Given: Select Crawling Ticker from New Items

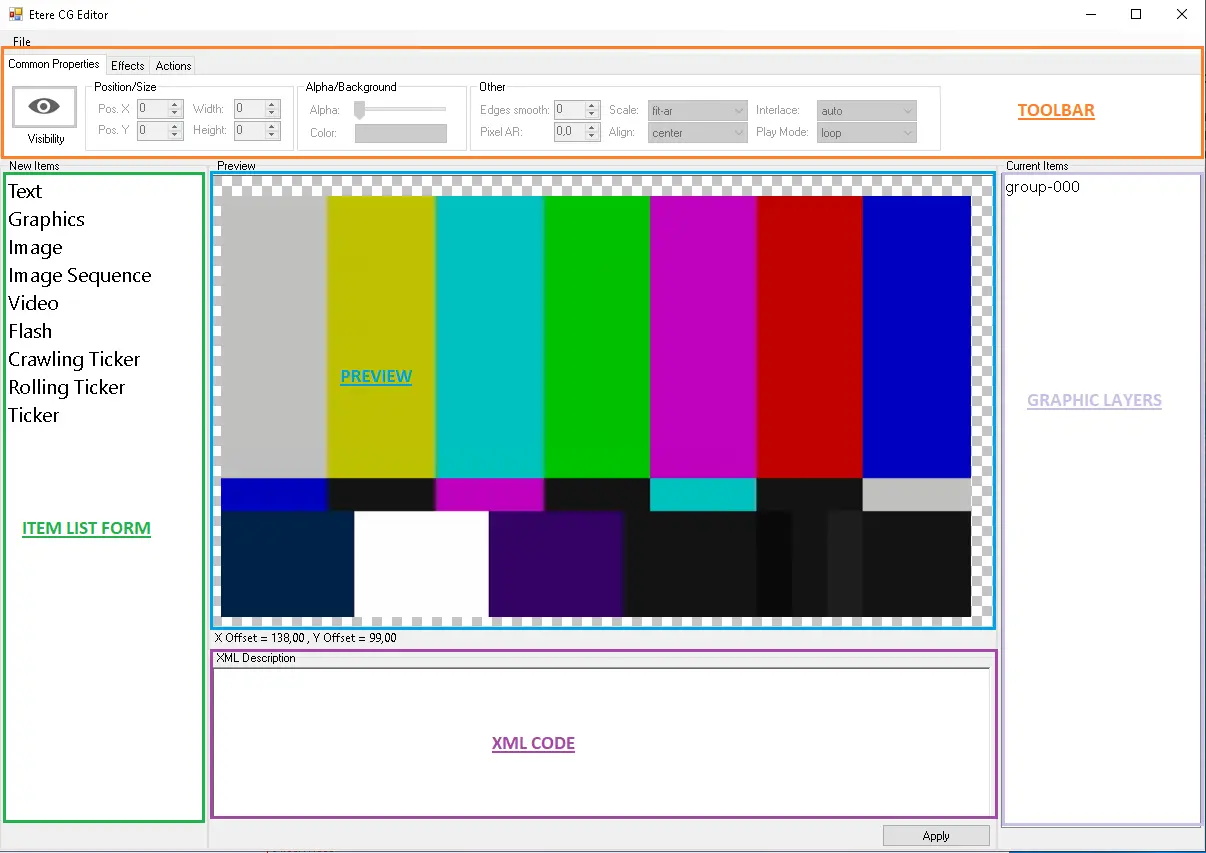Looking at the screenshot, I should point(74,359).
